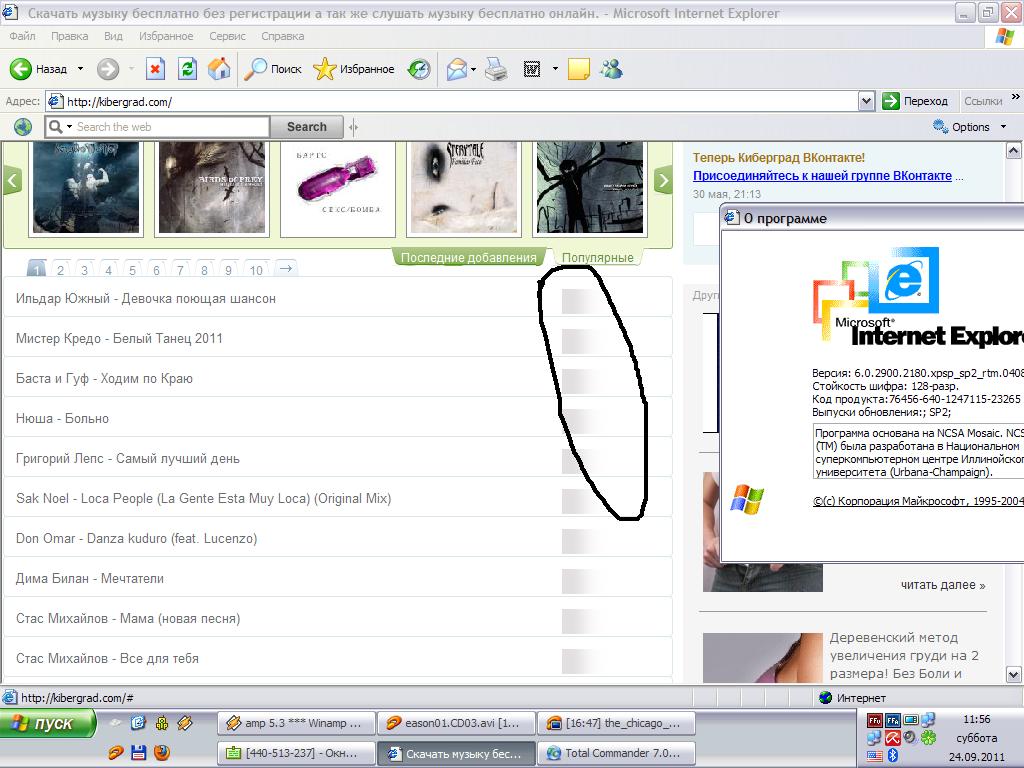Click next page arrow in pagination
The height and width of the screenshot is (768, 1024).
tap(285, 268)
